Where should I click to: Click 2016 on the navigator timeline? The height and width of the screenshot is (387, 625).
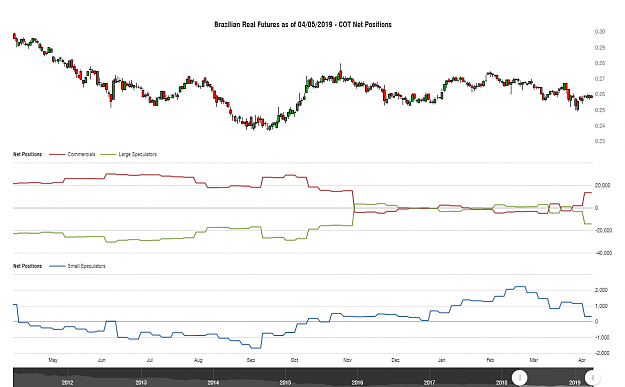coord(358,383)
